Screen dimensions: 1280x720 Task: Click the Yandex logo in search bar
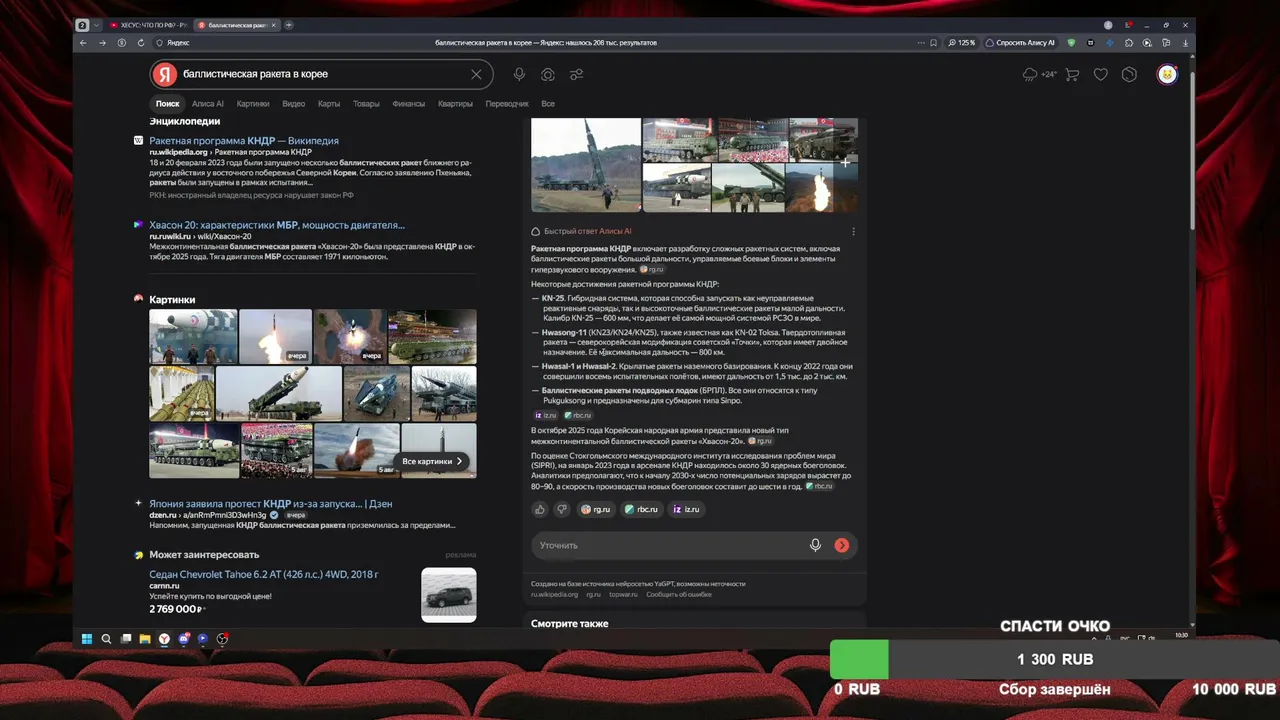pyautogui.click(x=165, y=74)
